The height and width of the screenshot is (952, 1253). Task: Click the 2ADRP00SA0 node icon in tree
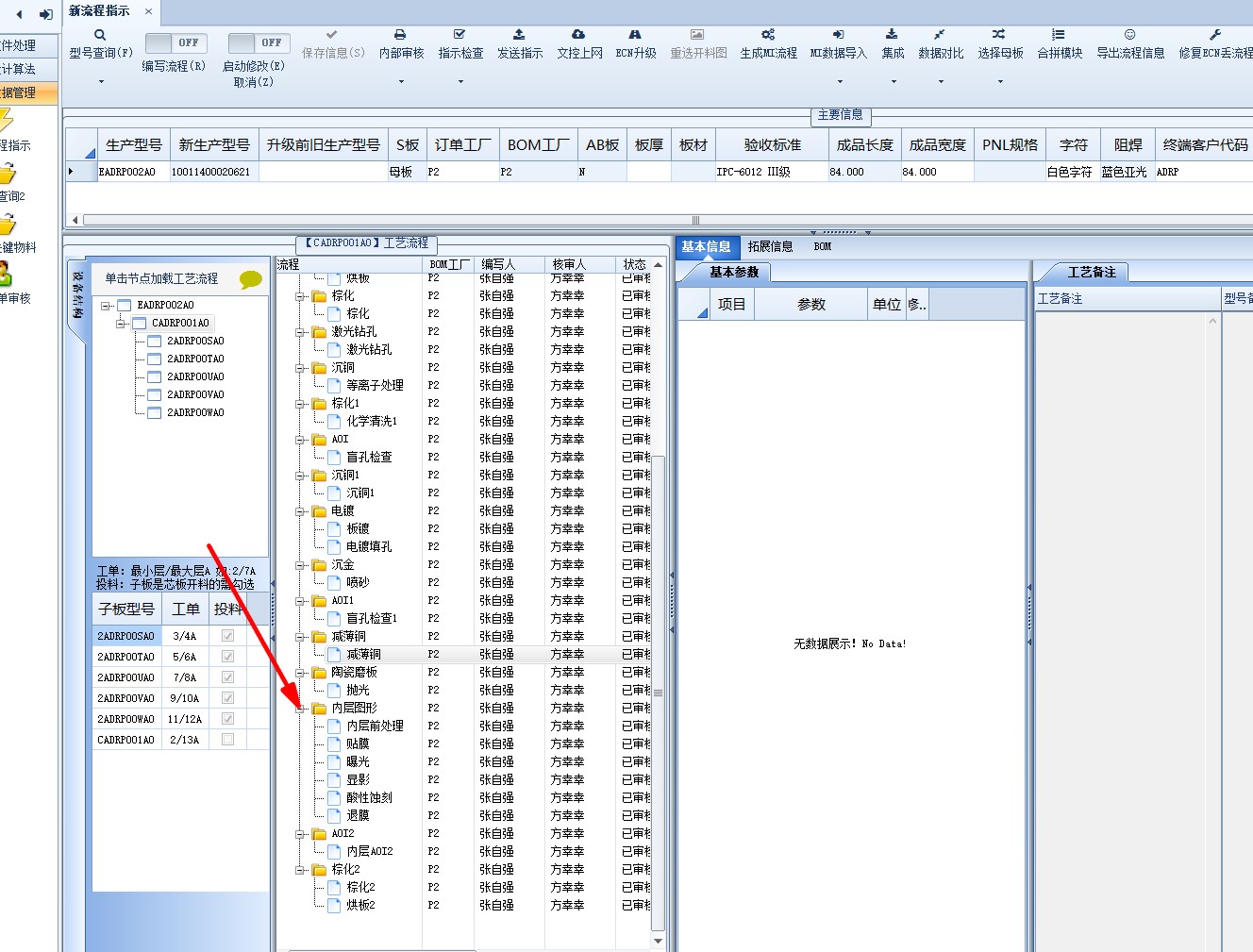point(155,341)
